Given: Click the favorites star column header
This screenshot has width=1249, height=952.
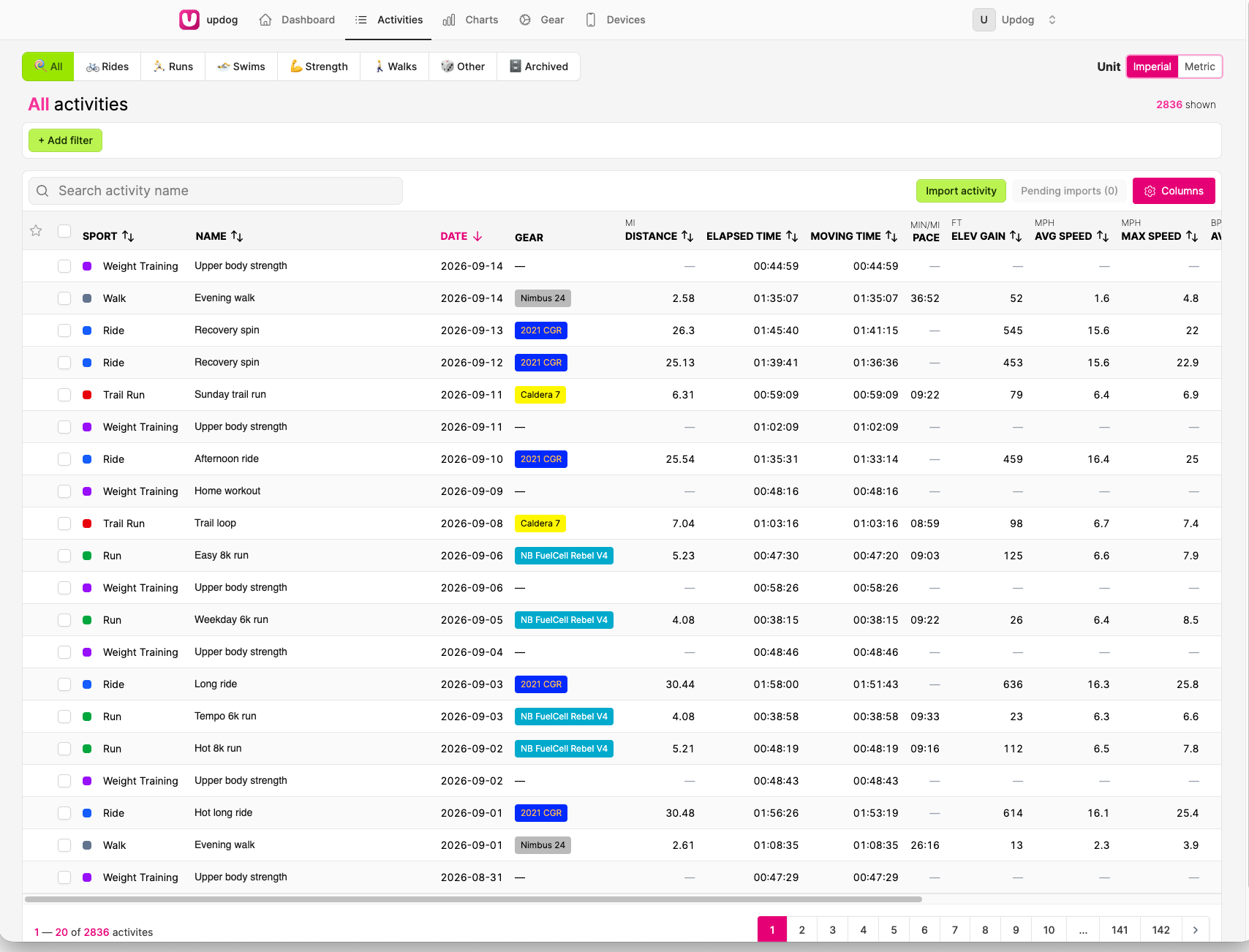Looking at the screenshot, I should pyautogui.click(x=36, y=231).
